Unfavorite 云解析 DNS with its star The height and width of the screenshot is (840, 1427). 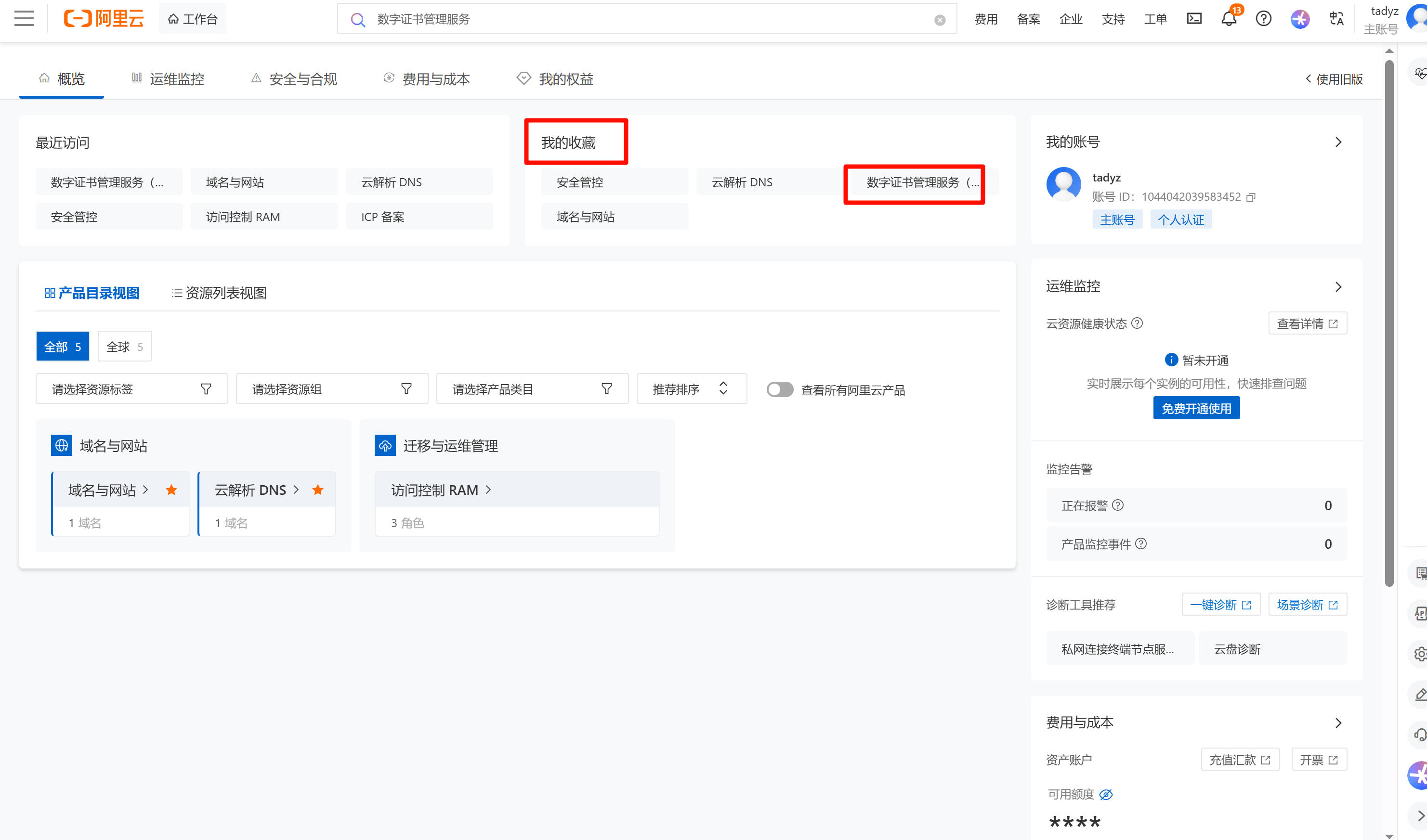coord(318,490)
